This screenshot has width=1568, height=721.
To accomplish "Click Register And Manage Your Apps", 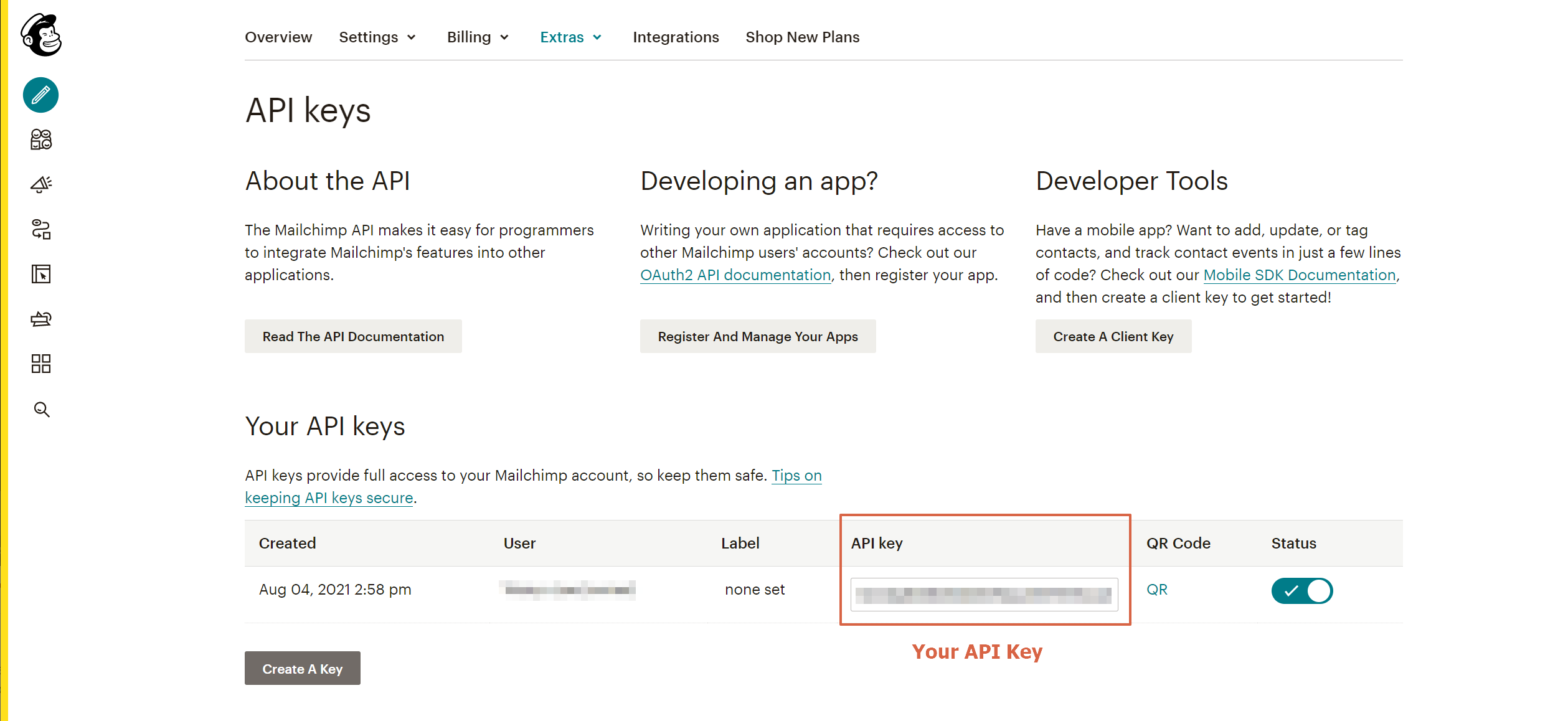I will coord(758,336).
